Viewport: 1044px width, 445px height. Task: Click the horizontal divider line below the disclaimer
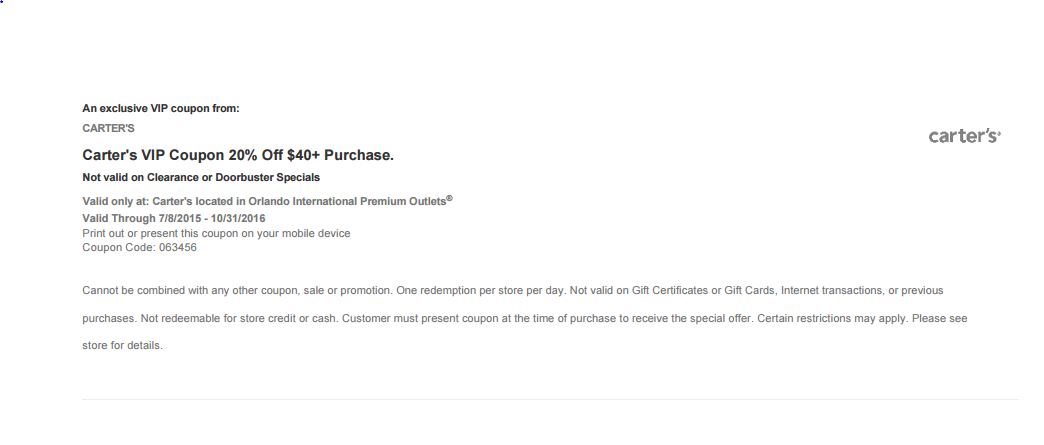pos(550,400)
